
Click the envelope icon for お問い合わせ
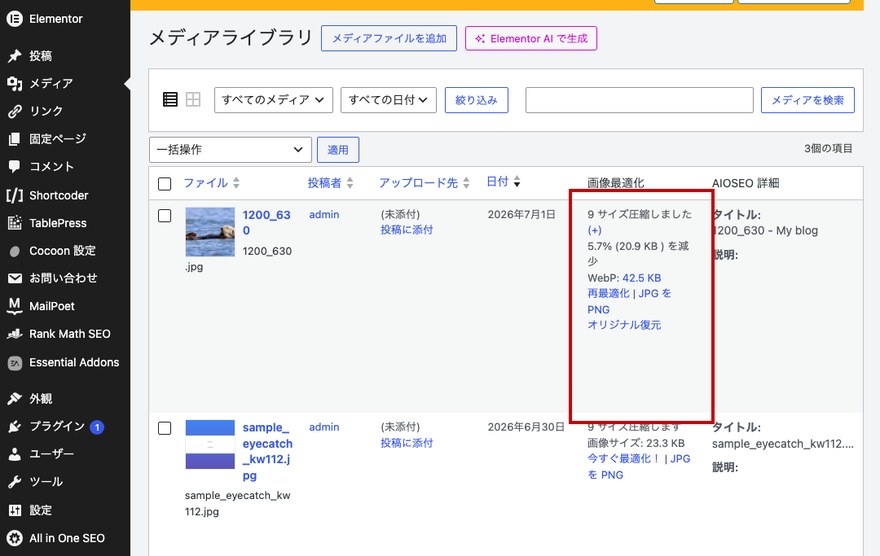pyautogui.click(x=15, y=278)
